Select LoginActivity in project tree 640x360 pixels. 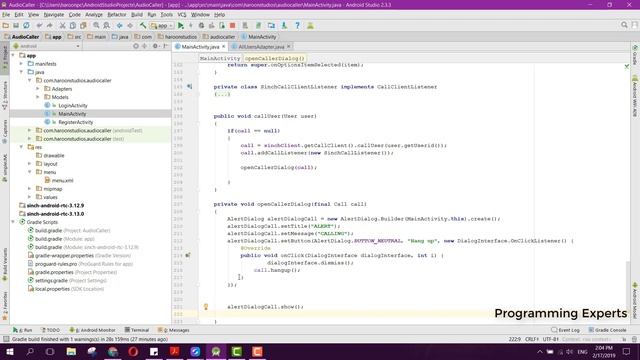click(x=73, y=105)
